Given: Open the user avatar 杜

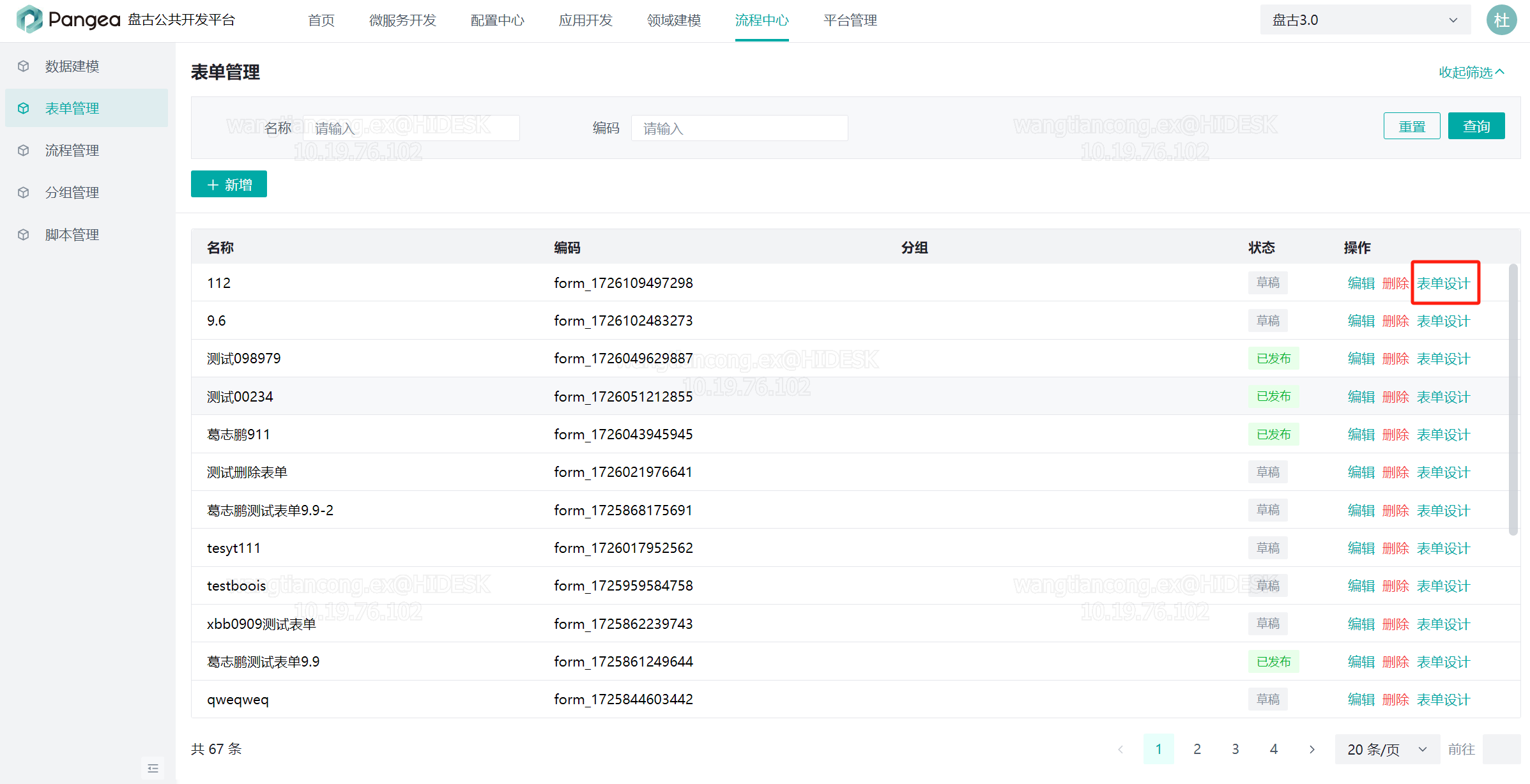Looking at the screenshot, I should pos(1501,20).
